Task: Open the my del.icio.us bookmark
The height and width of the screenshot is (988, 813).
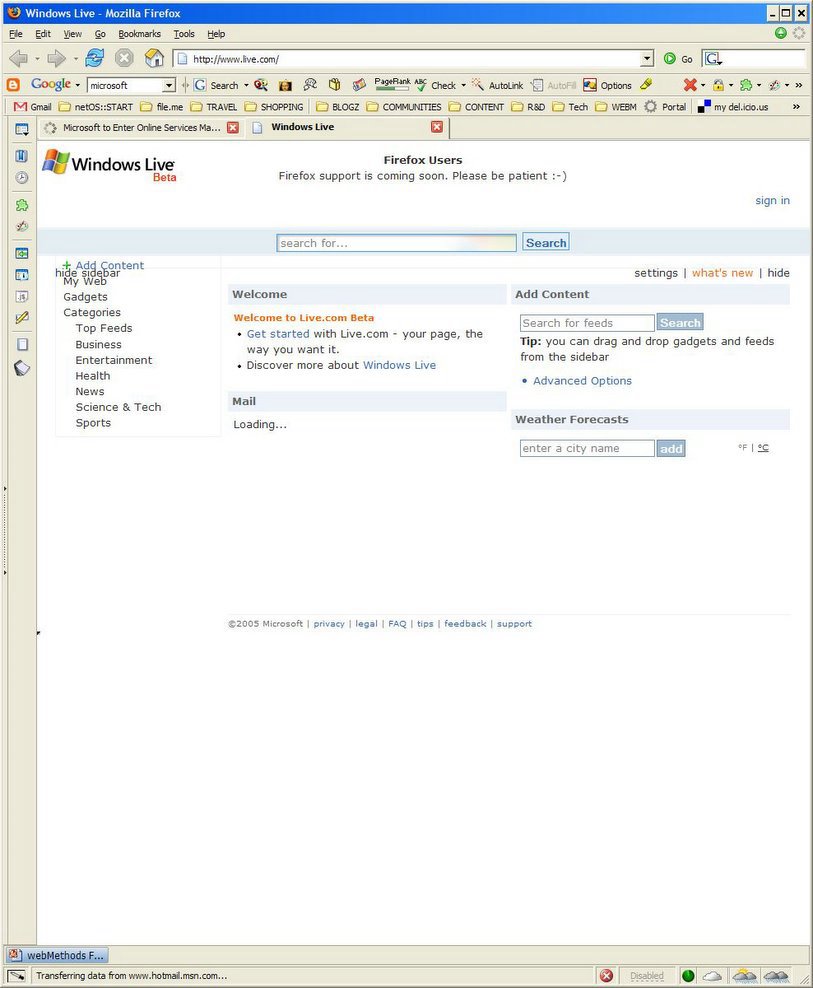Action: point(734,106)
